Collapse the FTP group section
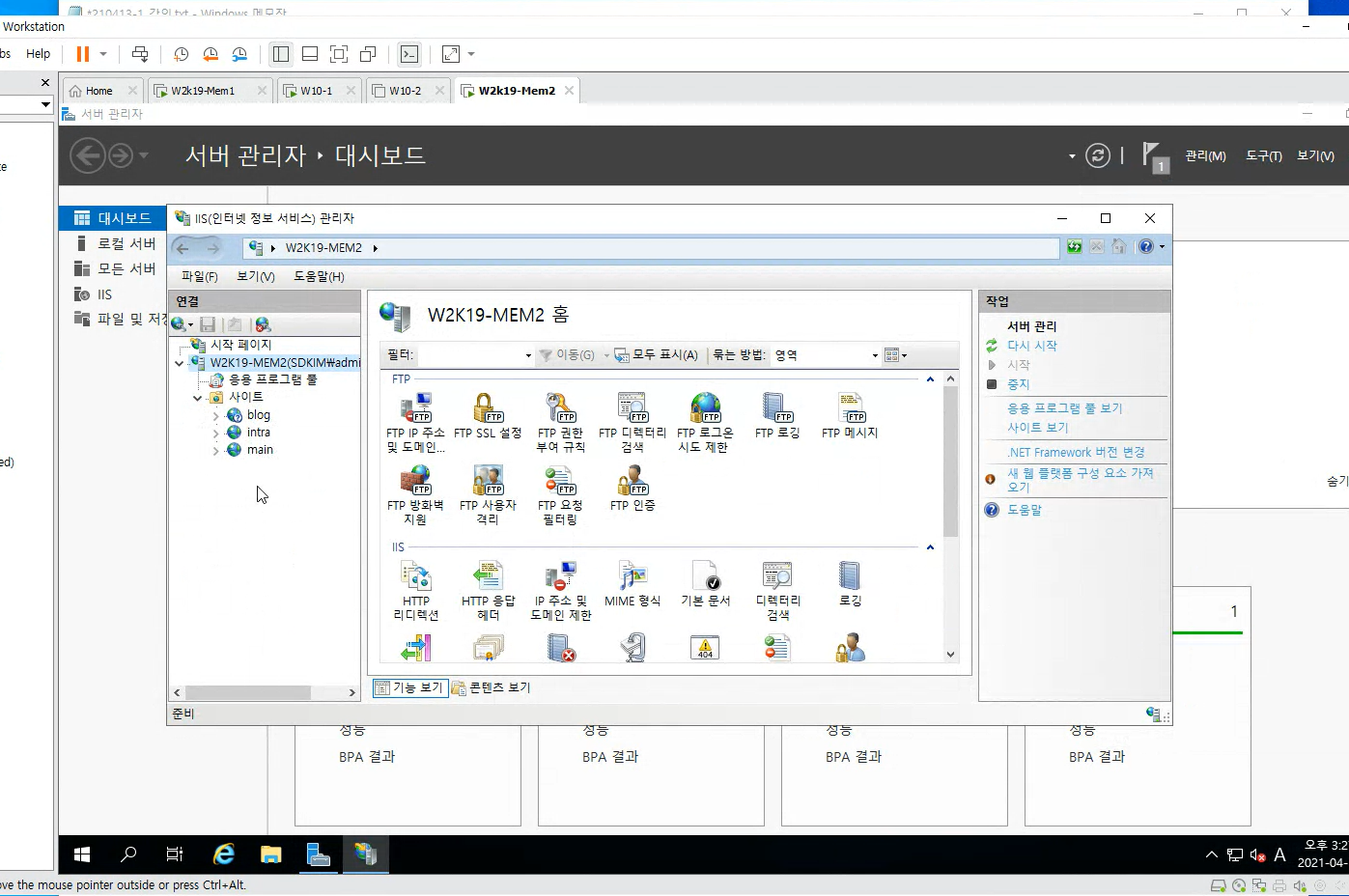Screen dimensions: 1349x896 pos(930,379)
